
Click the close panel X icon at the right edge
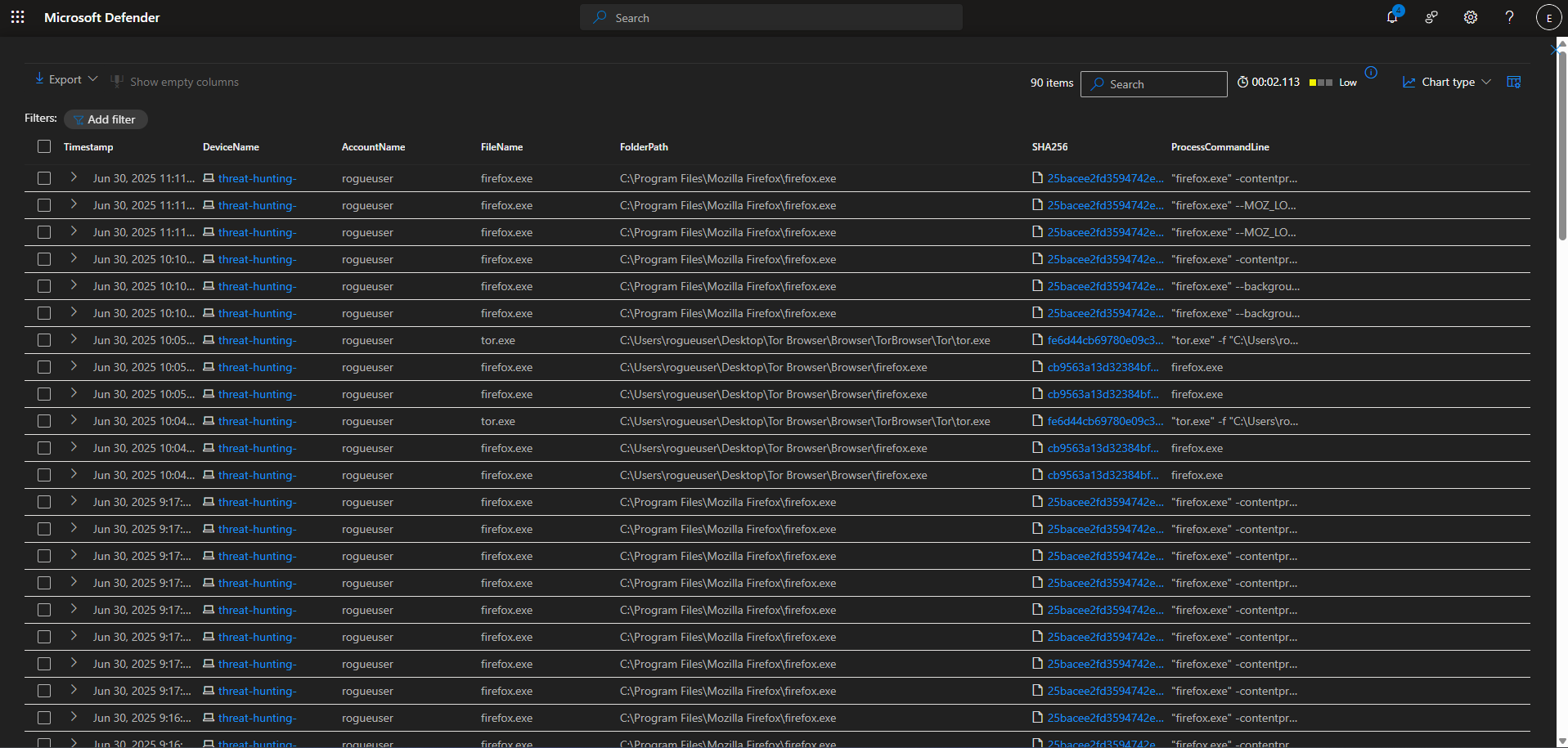point(1557,50)
